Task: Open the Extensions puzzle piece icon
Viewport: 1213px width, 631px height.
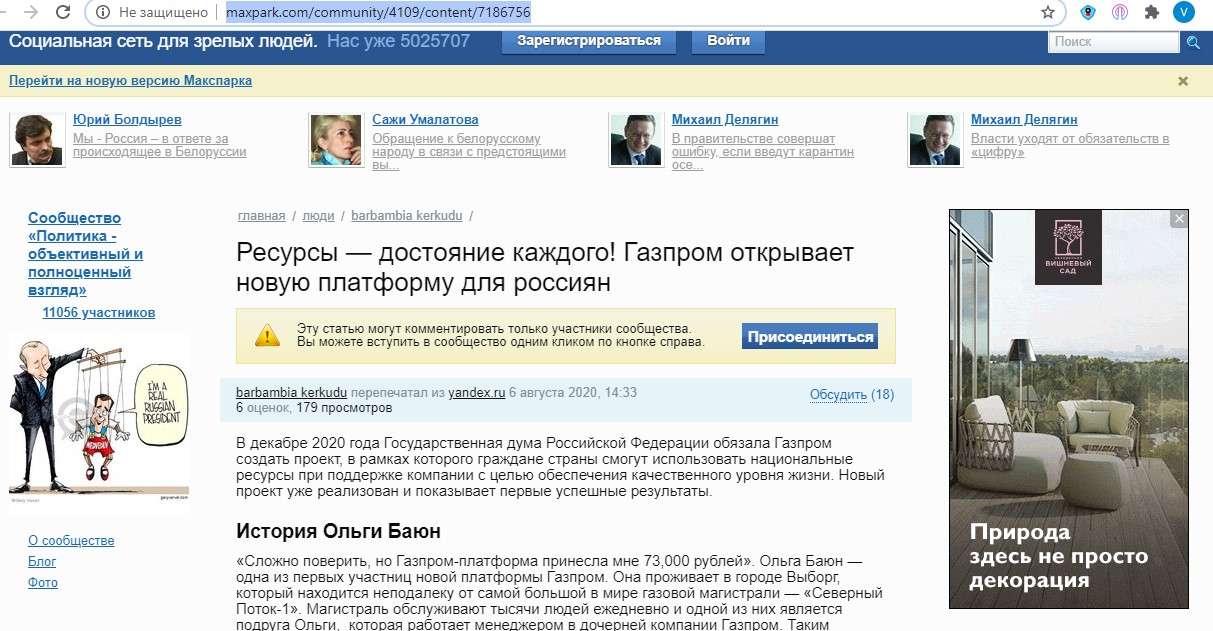Action: coord(1152,12)
